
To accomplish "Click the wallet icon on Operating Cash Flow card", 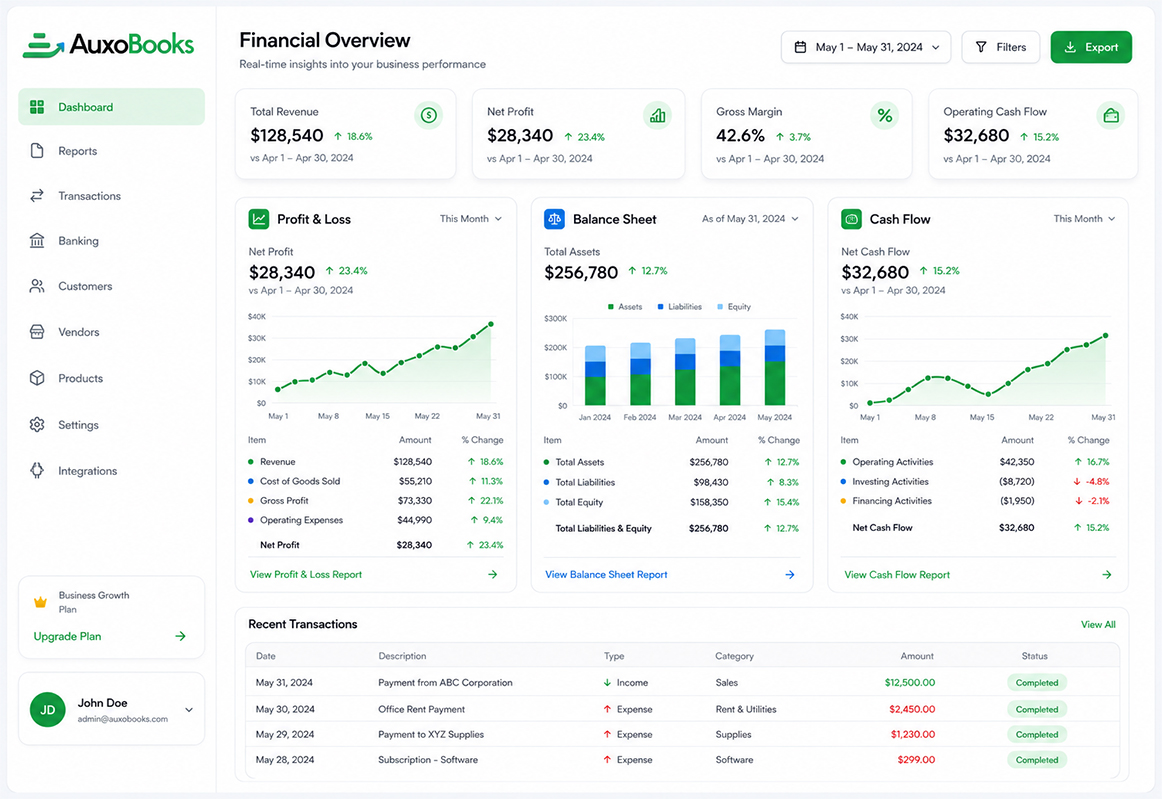I will coord(1111,115).
